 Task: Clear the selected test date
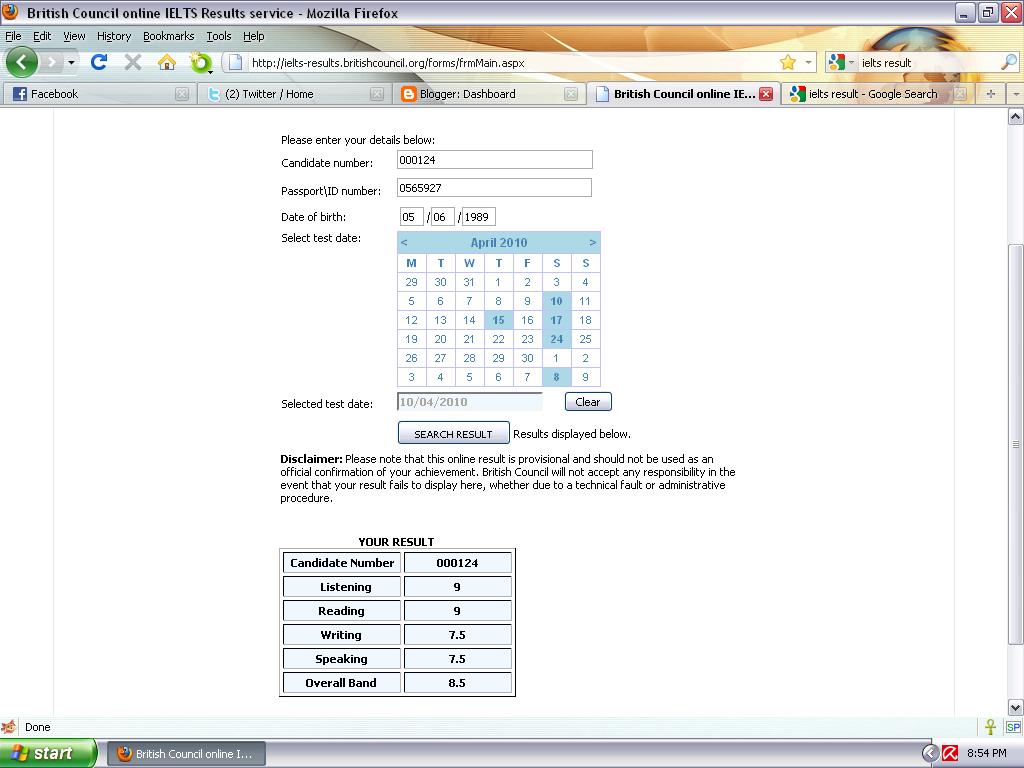tap(587, 401)
